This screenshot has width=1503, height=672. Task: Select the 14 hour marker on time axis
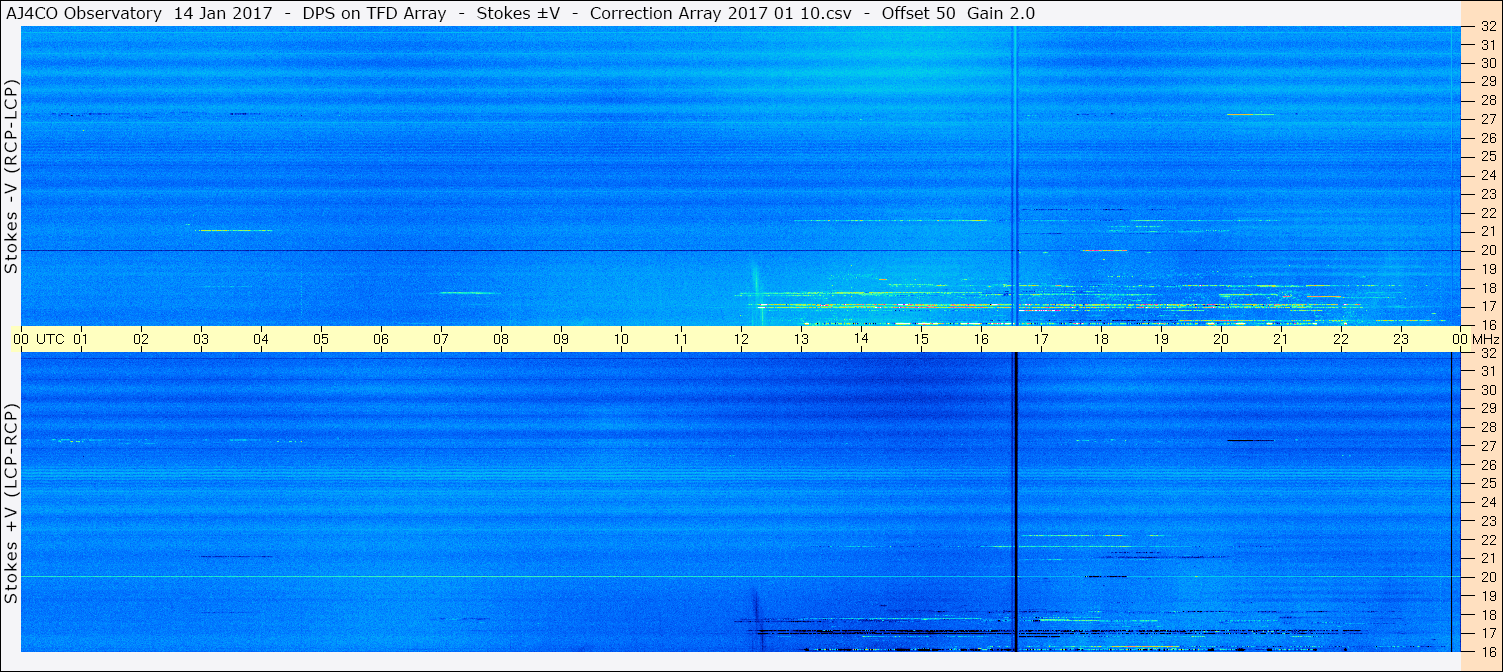pyautogui.click(x=861, y=339)
